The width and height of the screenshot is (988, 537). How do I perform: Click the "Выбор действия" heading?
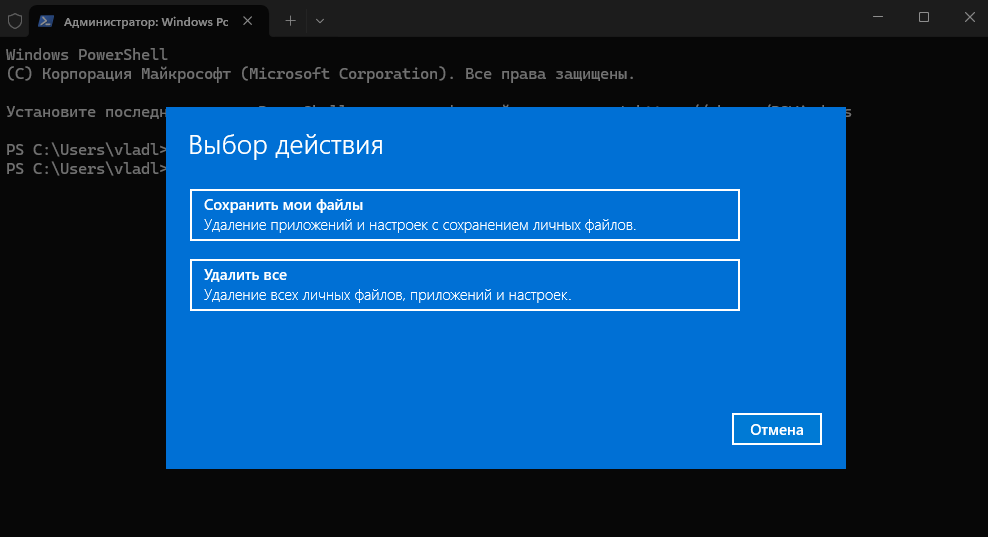click(285, 145)
